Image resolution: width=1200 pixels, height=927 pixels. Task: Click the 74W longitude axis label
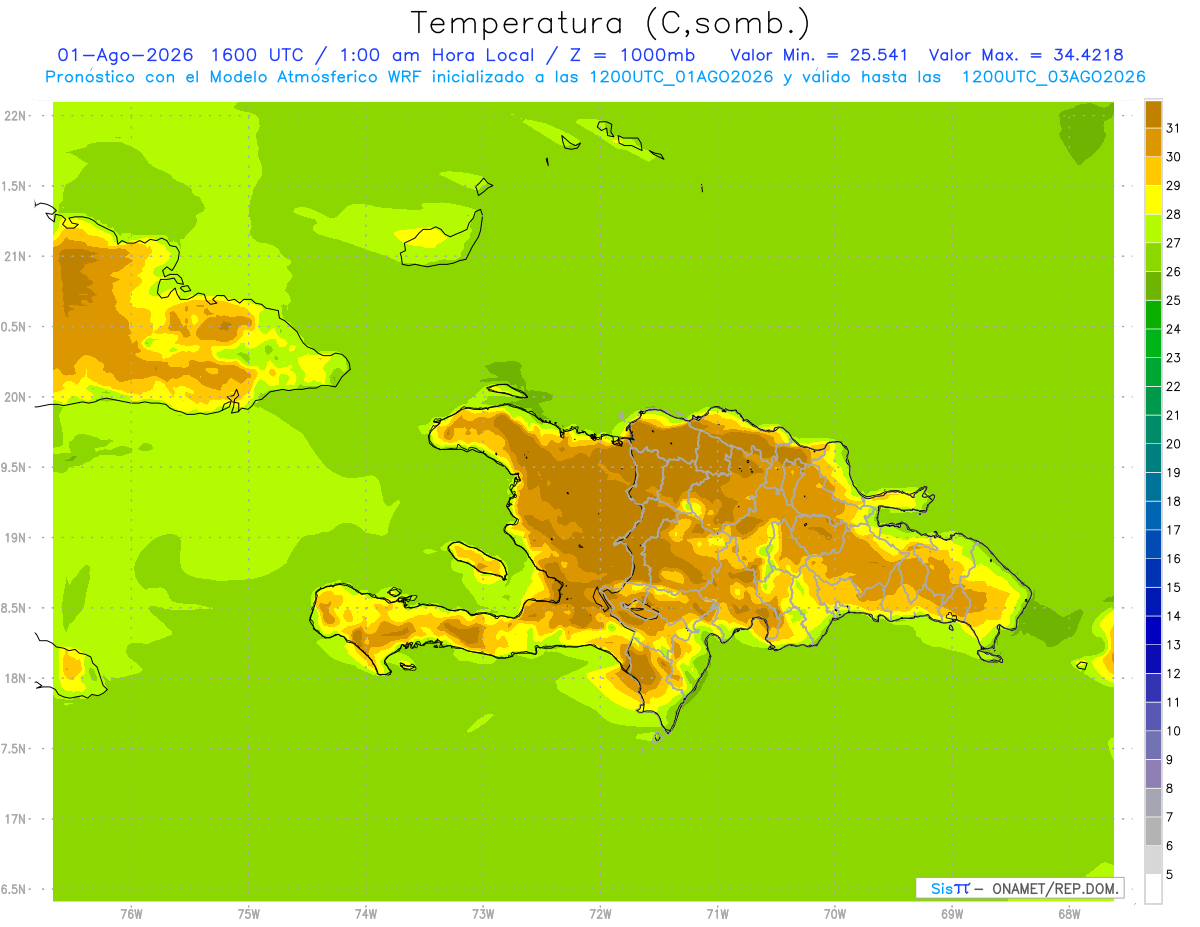click(x=366, y=913)
